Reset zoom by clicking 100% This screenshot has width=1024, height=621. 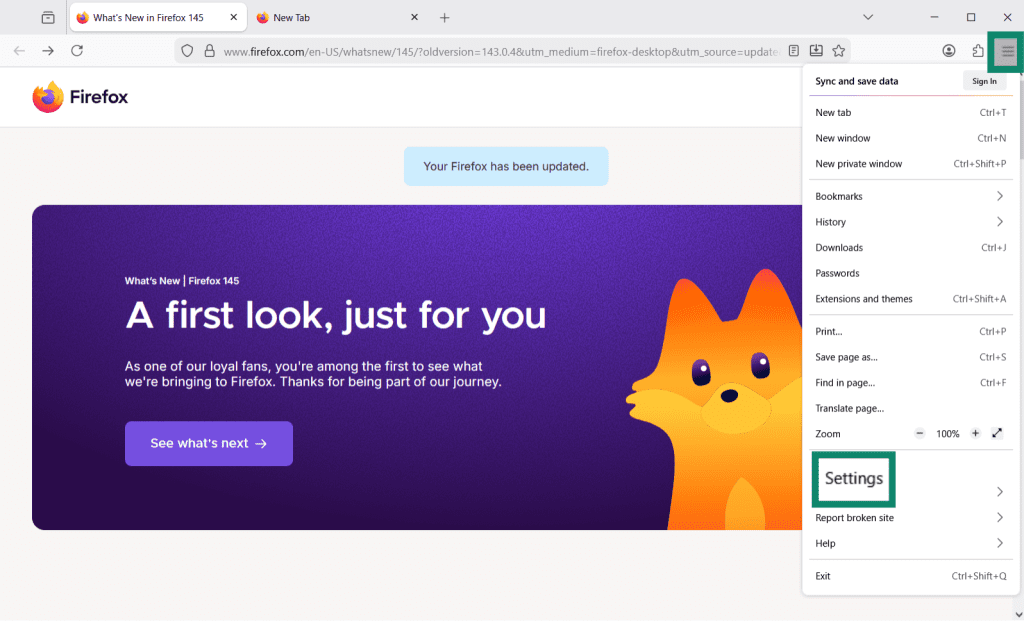pyautogui.click(x=948, y=434)
